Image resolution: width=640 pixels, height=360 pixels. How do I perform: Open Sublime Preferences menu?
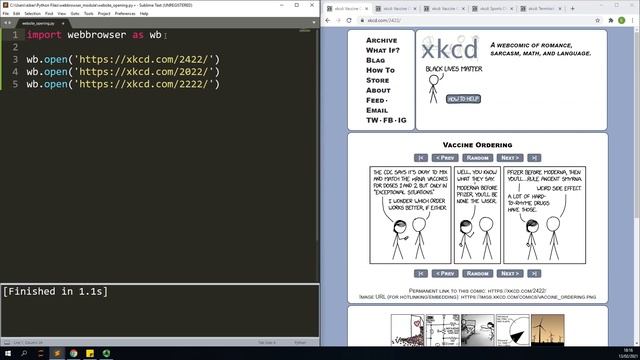tap(125, 13)
